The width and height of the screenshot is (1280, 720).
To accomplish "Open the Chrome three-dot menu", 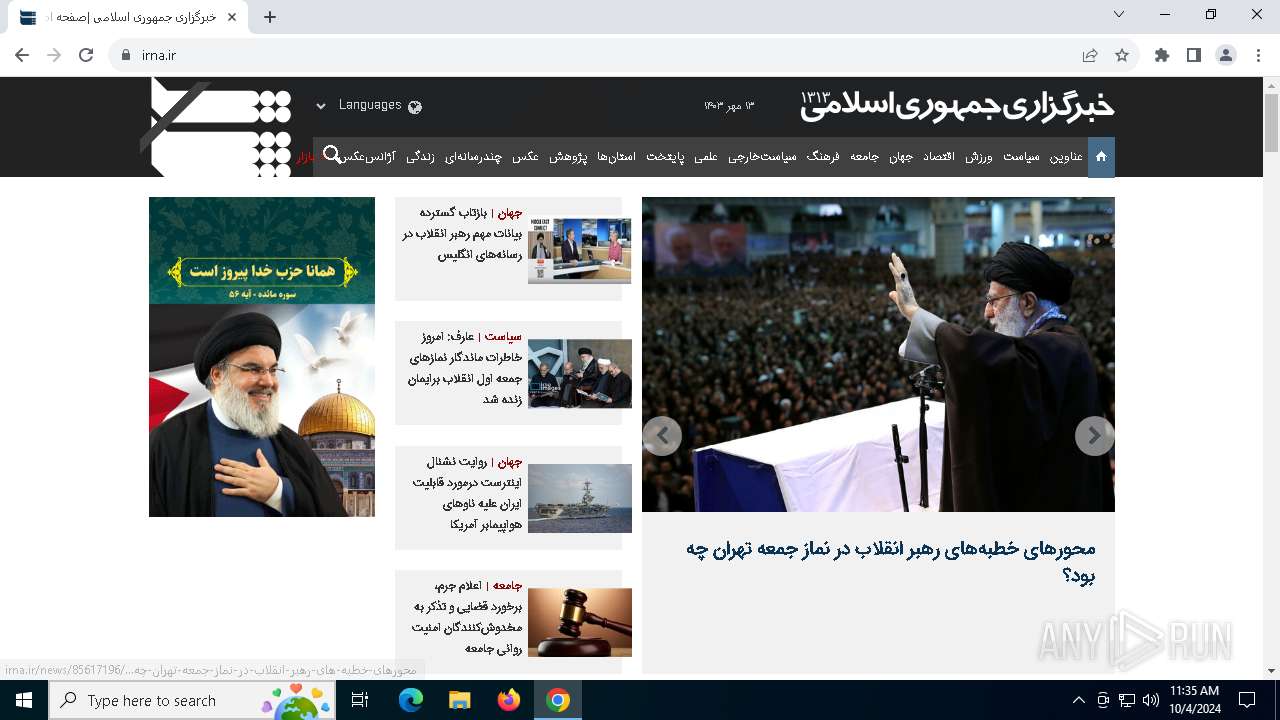I will click(1258, 55).
